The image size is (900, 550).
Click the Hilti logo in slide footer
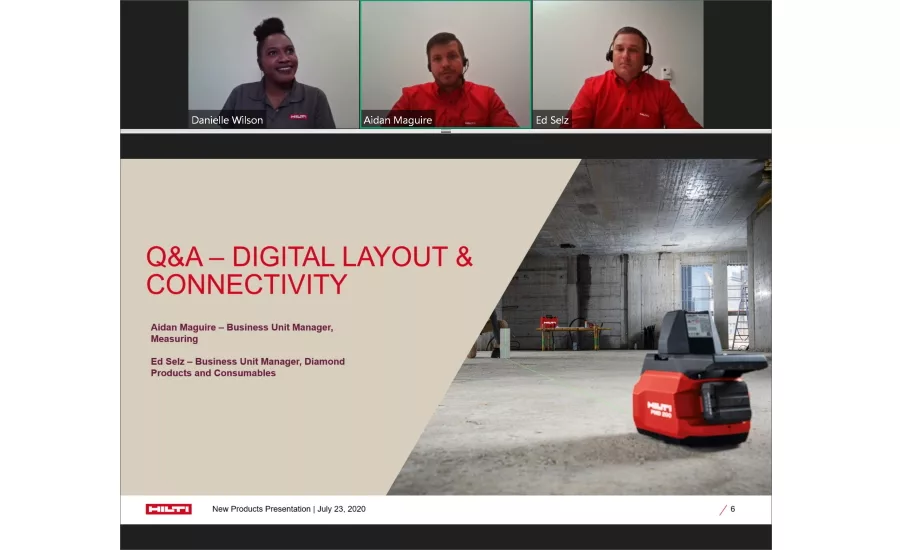pyautogui.click(x=168, y=509)
